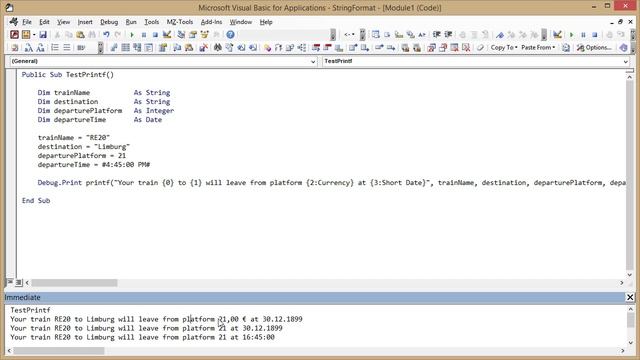Open the Debug menu
The height and width of the screenshot is (360, 640).
pos(109,22)
